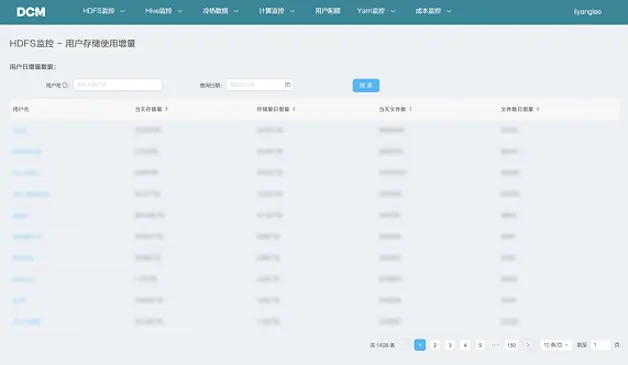Go to page 4
The image size is (628, 365).
pyautogui.click(x=465, y=345)
